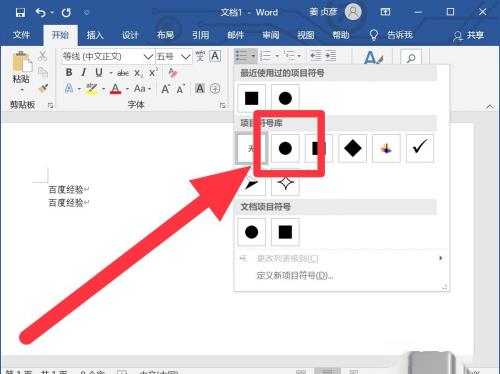Click the character border A icon
The image size is (500, 374).
tap(215, 56)
